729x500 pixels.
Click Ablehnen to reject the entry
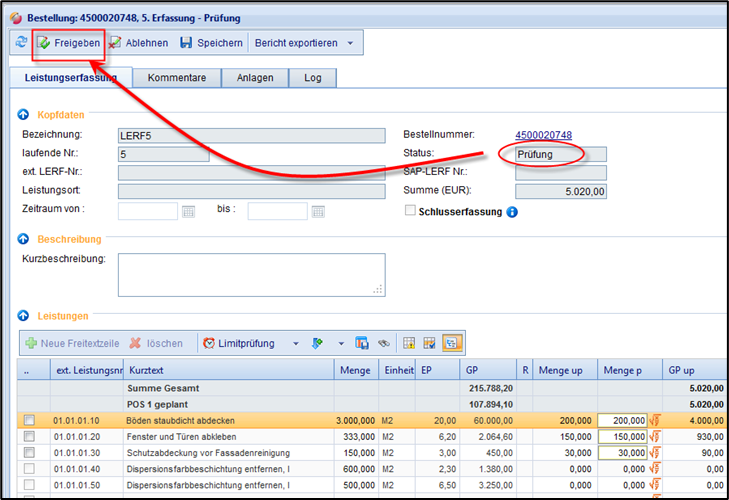pos(138,43)
